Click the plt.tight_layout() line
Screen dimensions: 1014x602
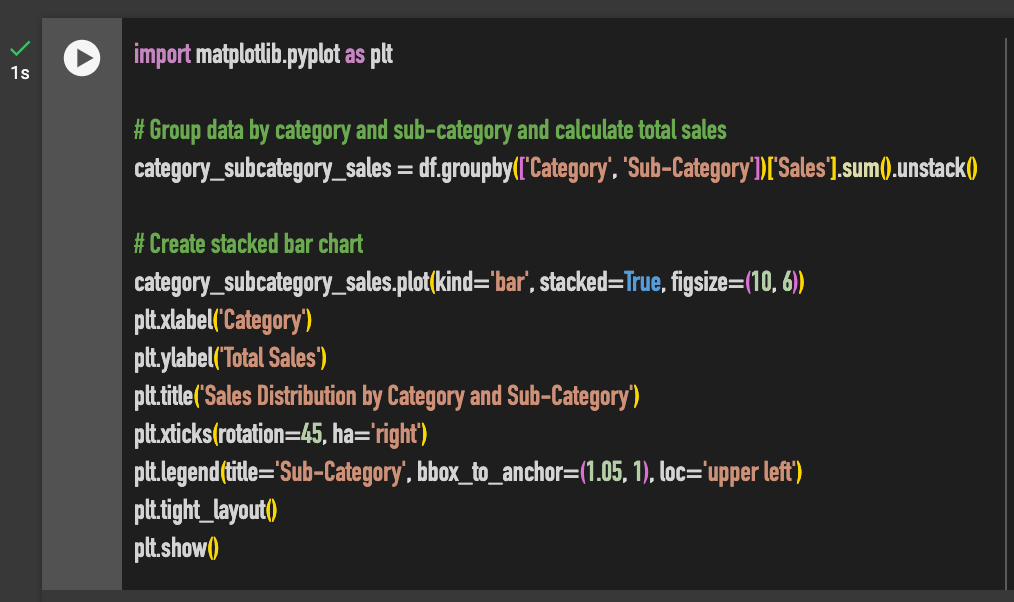click(x=206, y=510)
